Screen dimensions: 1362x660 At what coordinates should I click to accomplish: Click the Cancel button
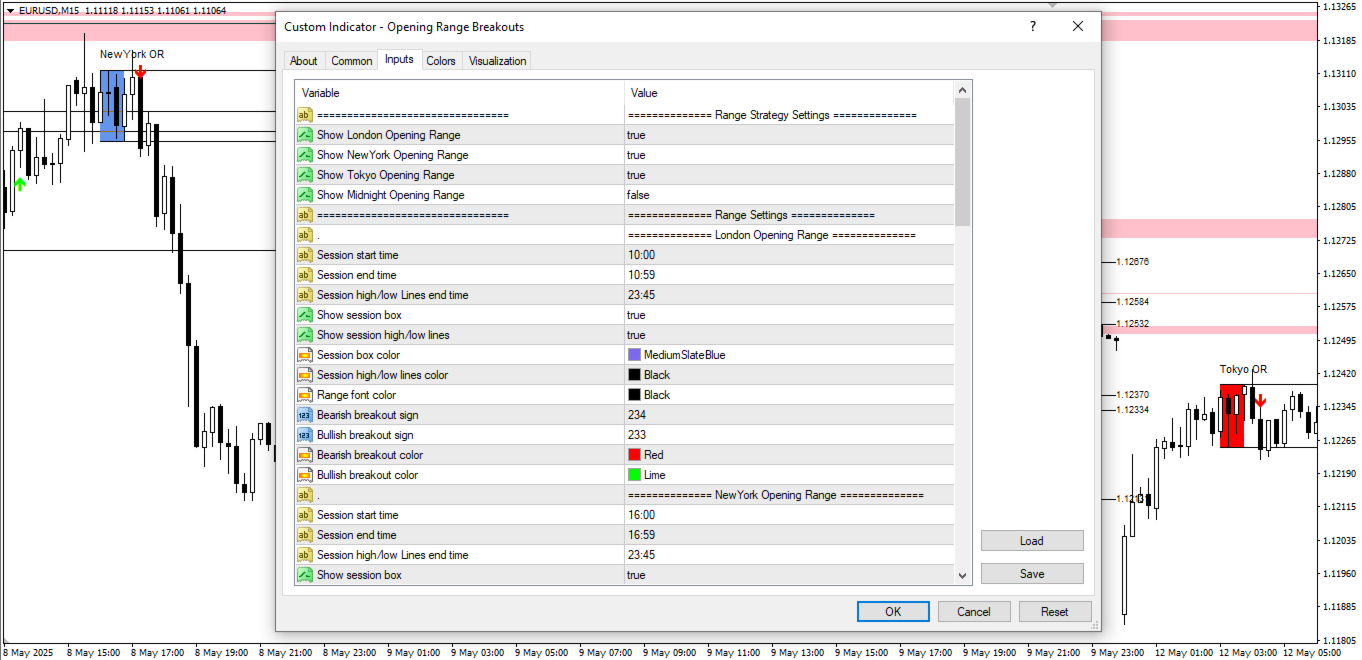(x=974, y=611)
